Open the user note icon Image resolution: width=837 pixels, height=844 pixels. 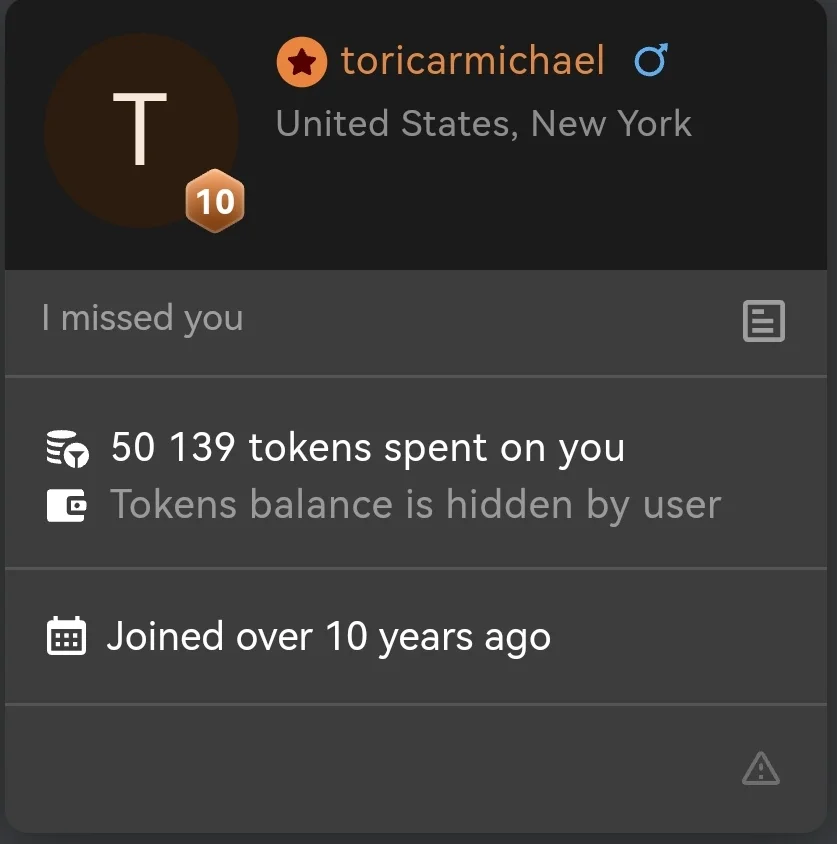(x=763, y=322)
